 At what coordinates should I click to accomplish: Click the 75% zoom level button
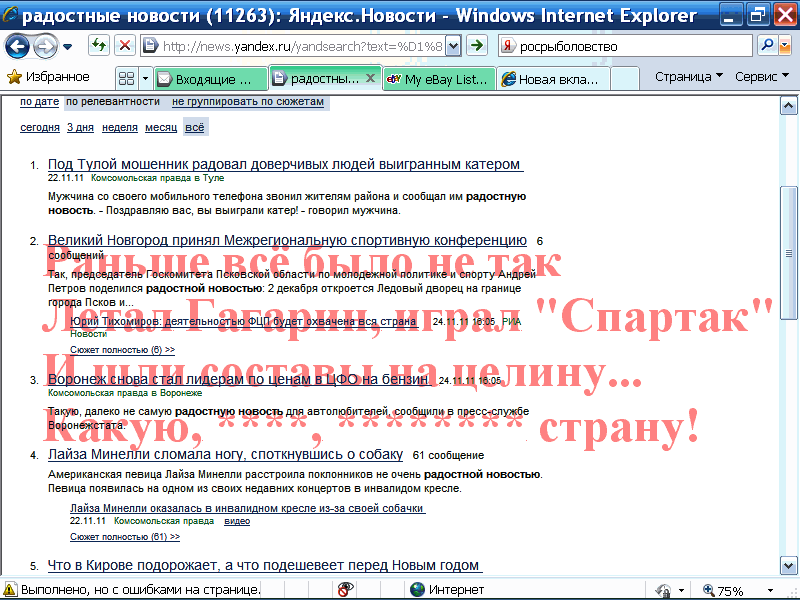click(x=723, y=591)
